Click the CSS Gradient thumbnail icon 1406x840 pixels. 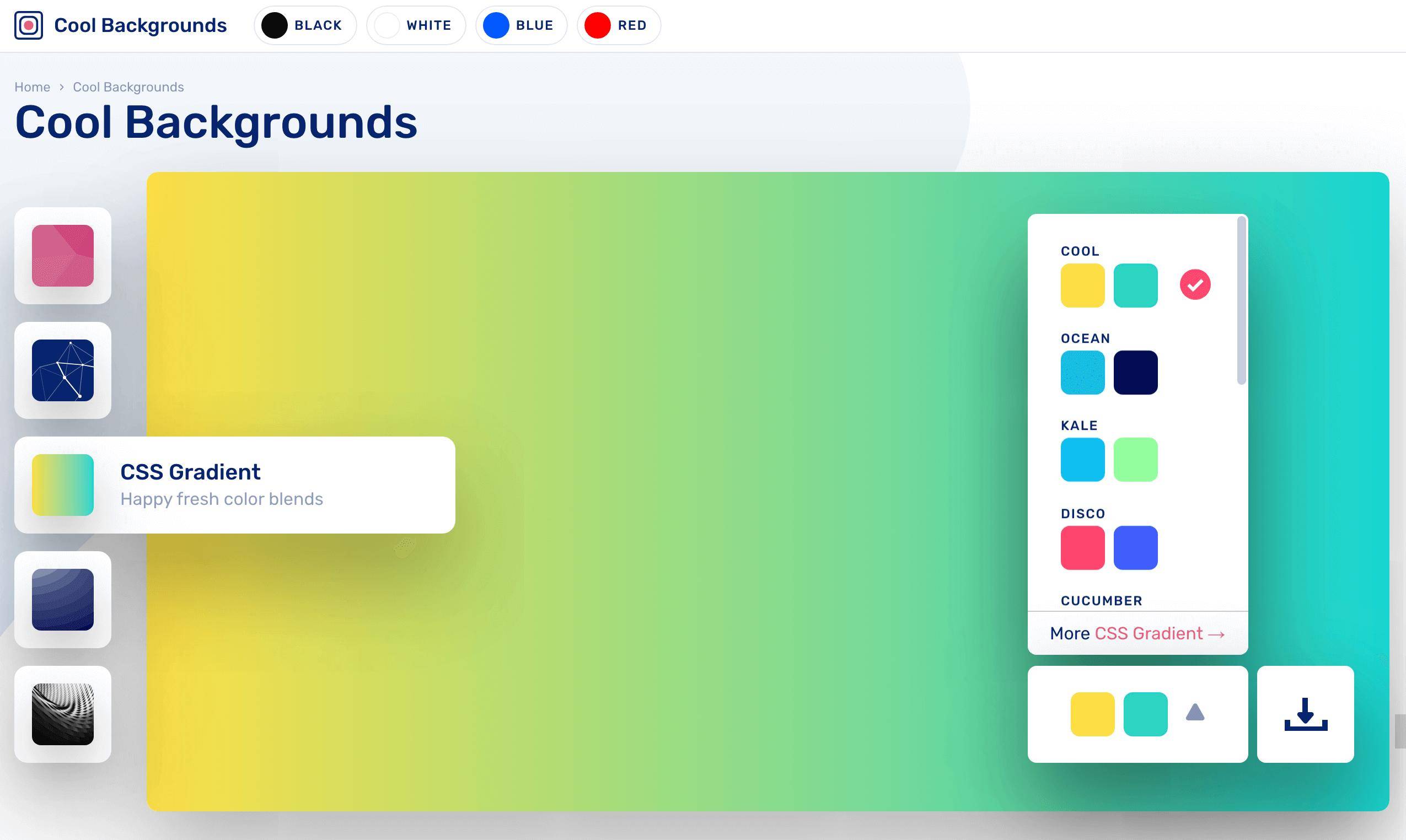[x=63, y=485]
